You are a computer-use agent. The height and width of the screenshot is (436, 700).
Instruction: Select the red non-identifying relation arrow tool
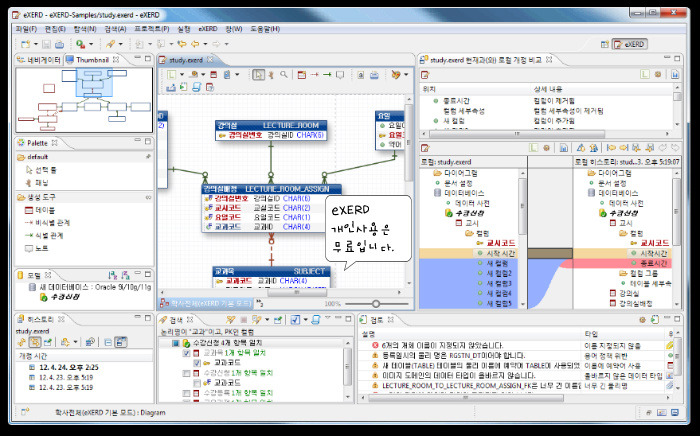pos(314,75)
